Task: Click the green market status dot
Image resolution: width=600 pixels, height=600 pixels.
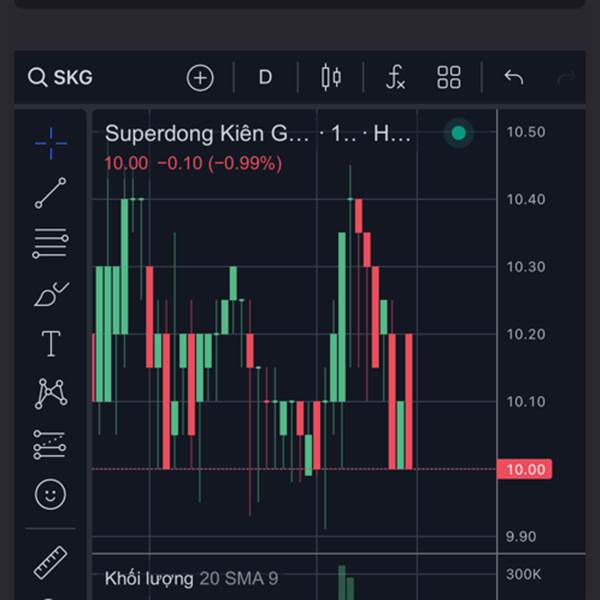Action: 458,133
